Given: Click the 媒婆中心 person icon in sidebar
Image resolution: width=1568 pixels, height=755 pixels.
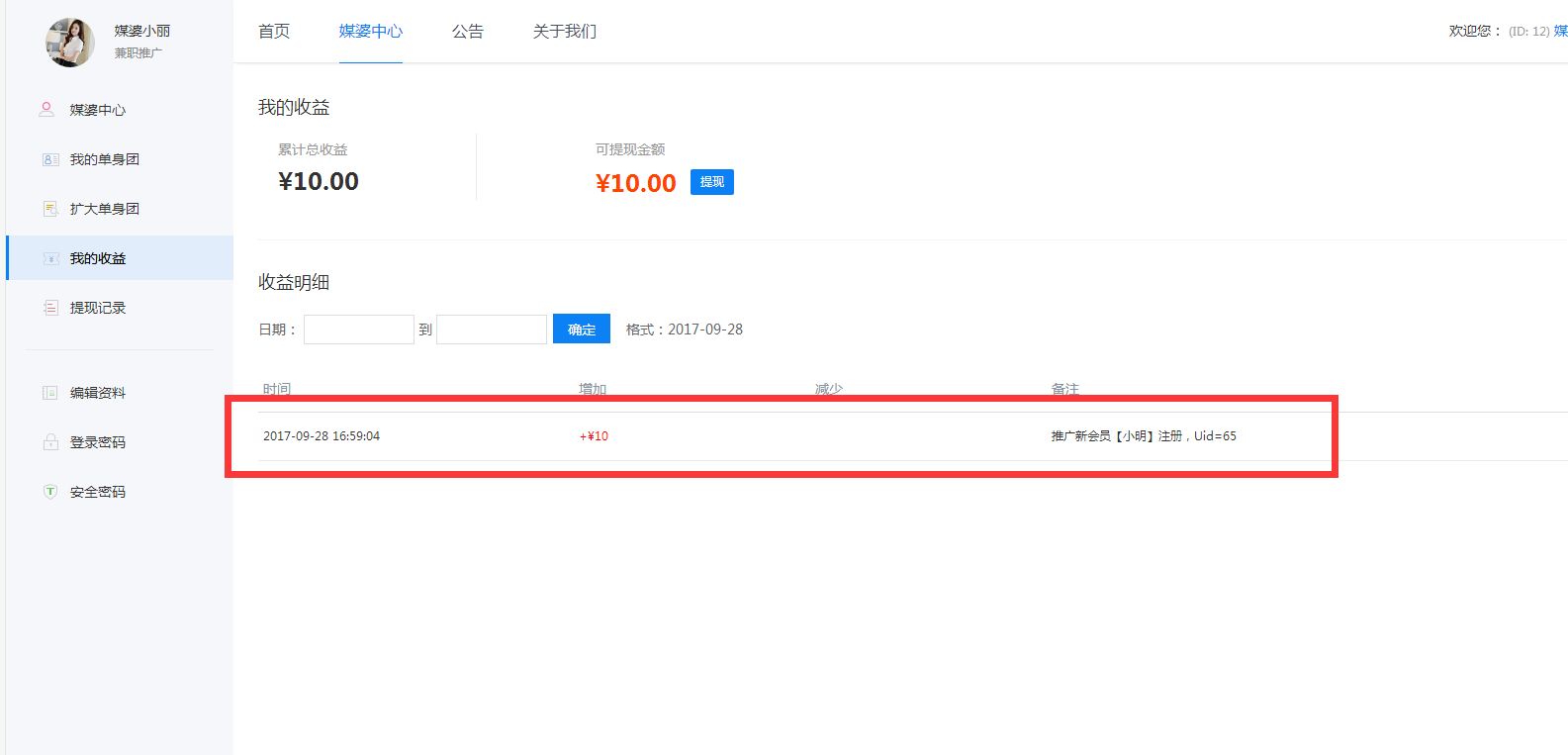Looking at the screenshot, I should (46, 110).
